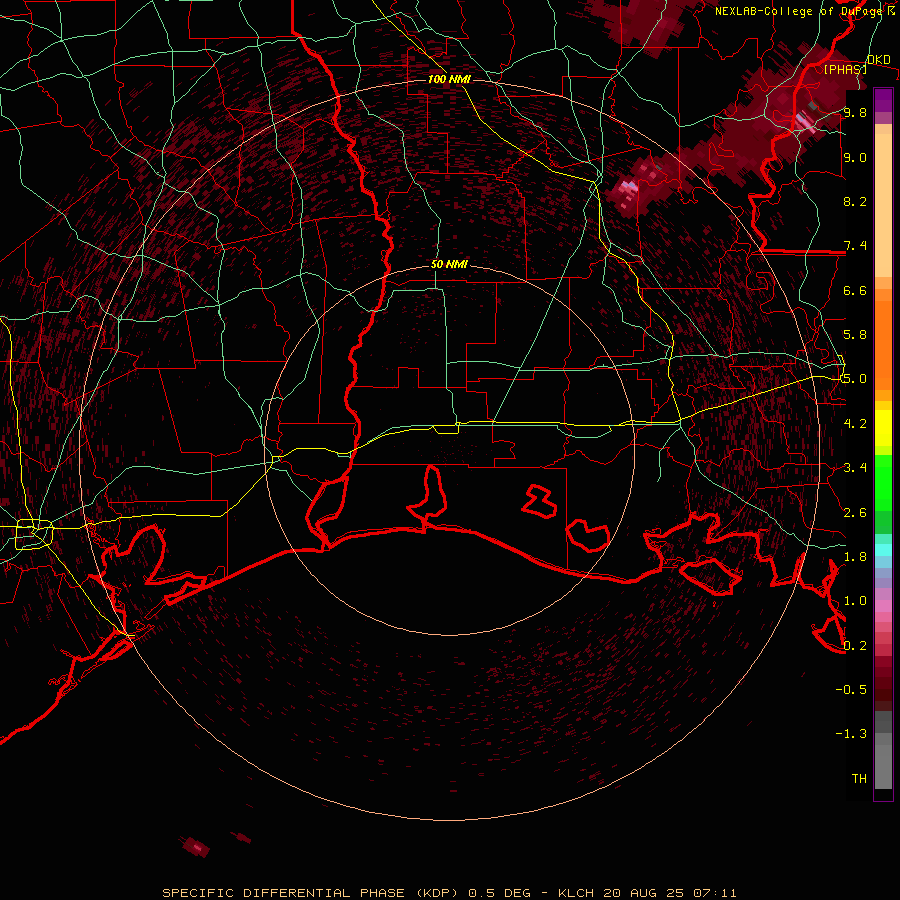The width and height of the screenshot is (900, 900).
Task: Click the 100 NMI range ring label
Action: point(449,79)
